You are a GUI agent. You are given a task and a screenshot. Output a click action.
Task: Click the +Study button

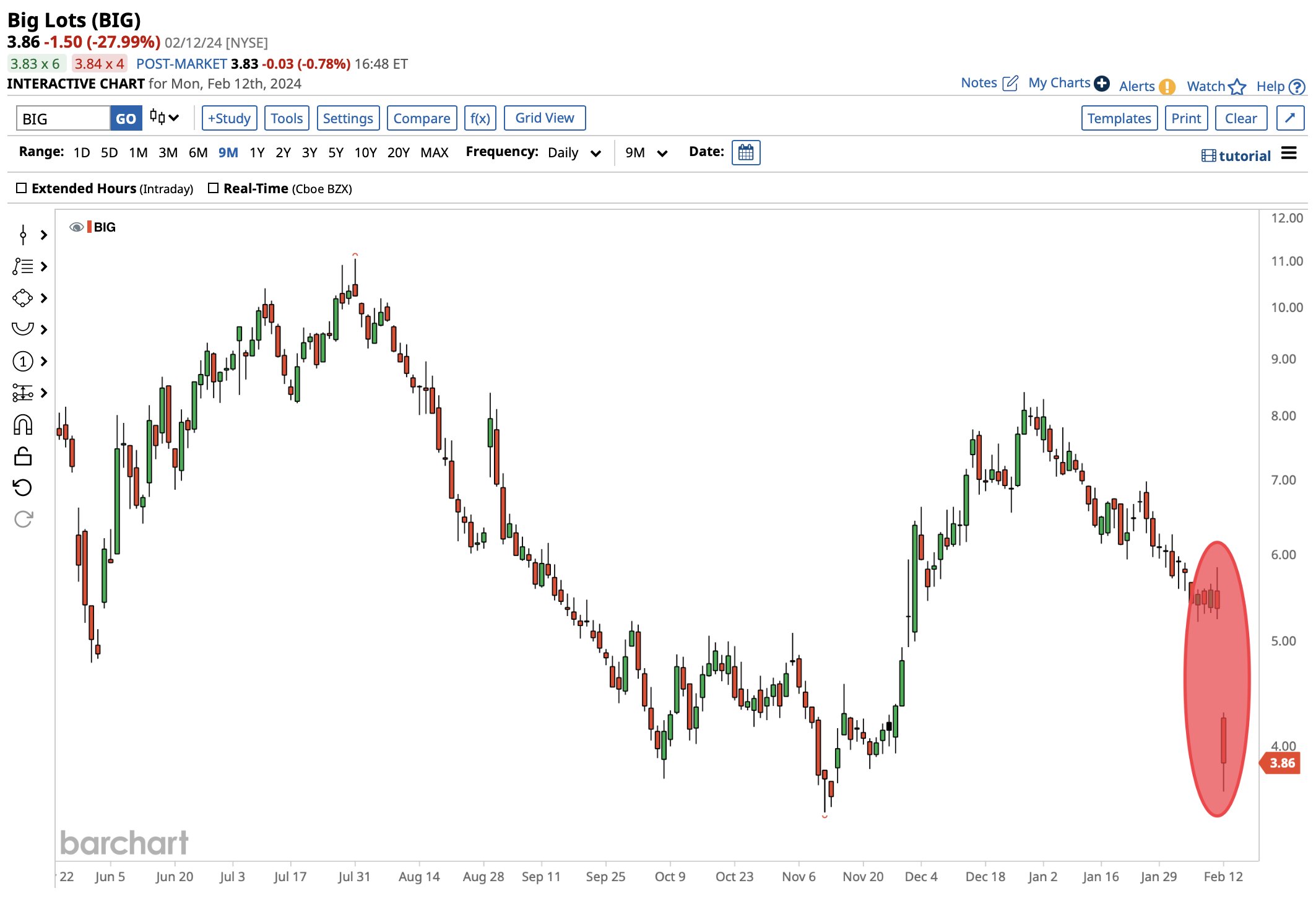pyautogui.click(x=229, y=118)
